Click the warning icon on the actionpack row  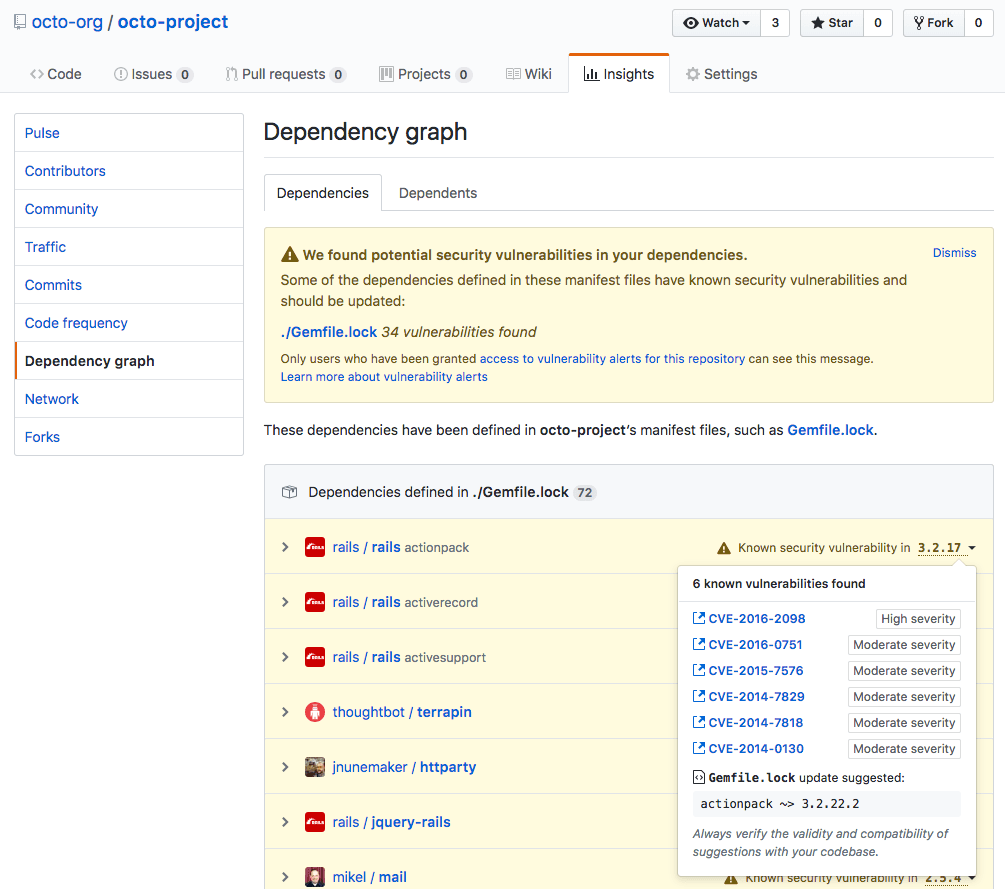(724, 548)
